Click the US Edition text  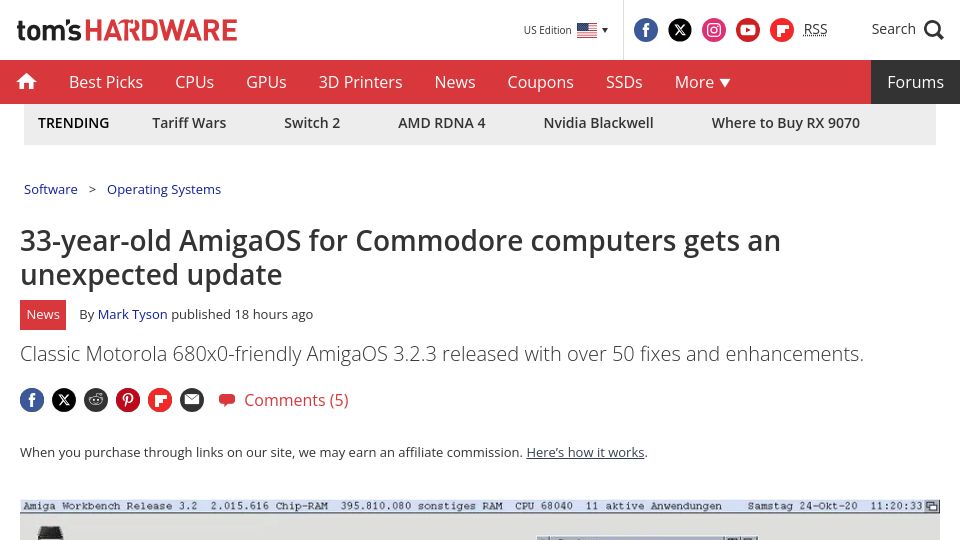(547, 30)
